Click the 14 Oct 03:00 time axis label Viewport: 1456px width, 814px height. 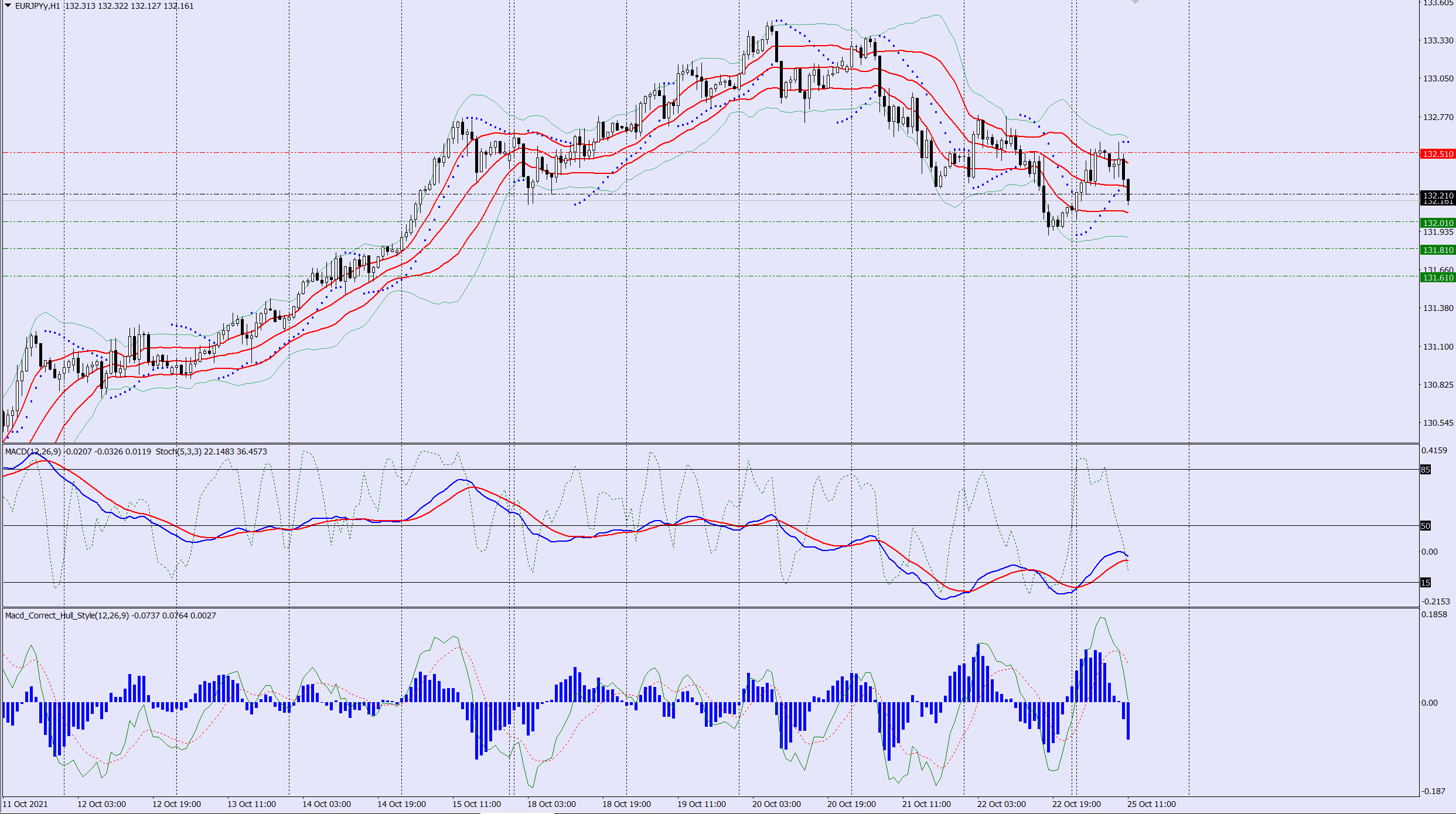[x=326, y=804]
